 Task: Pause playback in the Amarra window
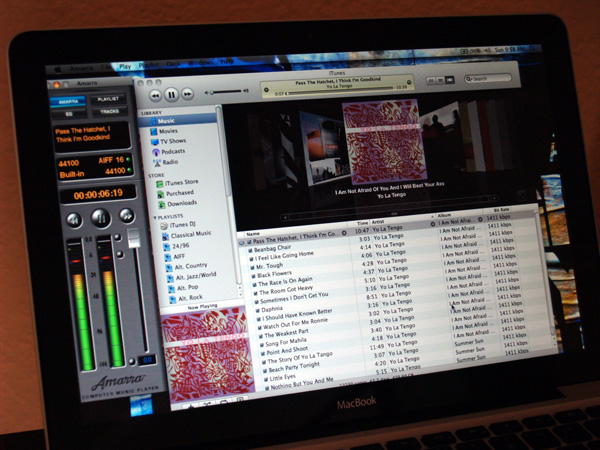(101, 218)
